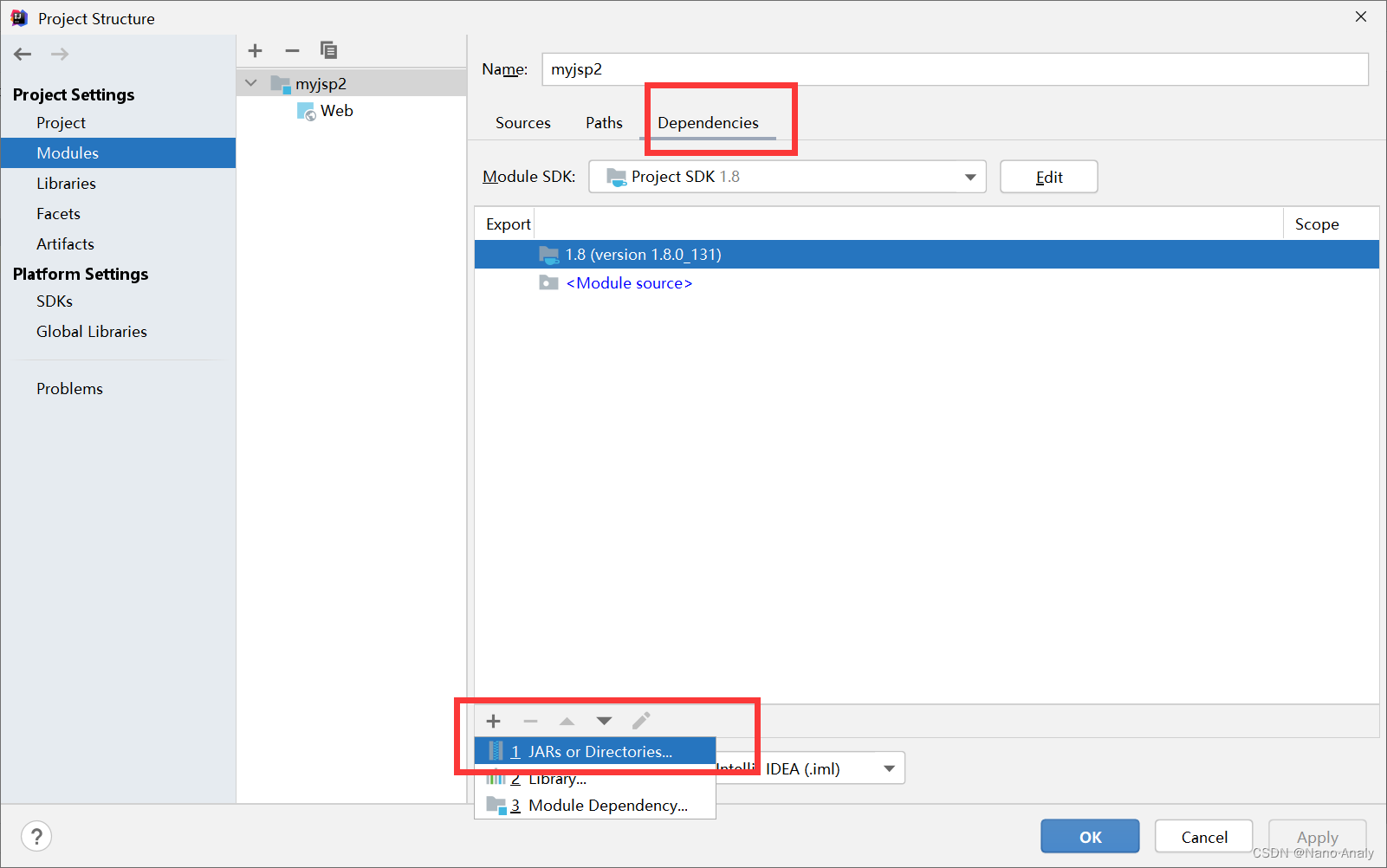Viewport: 1387px width, 868px height.
Task: Open Facets in the sidebar
Action: tap(118, 214)
